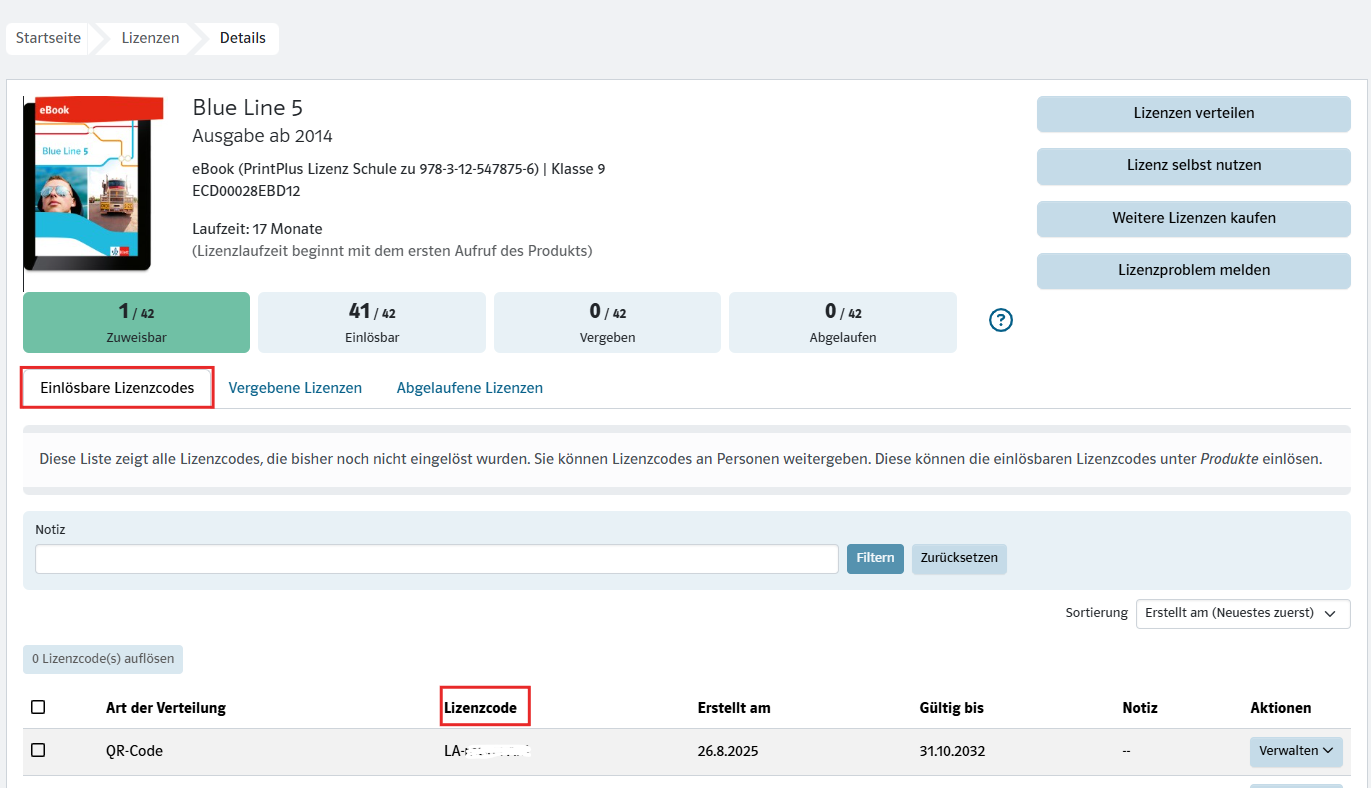Viewport: 1371px width, 788px height.
Task: Apply the filter with Filtern button
Action: tap(875, 558)
